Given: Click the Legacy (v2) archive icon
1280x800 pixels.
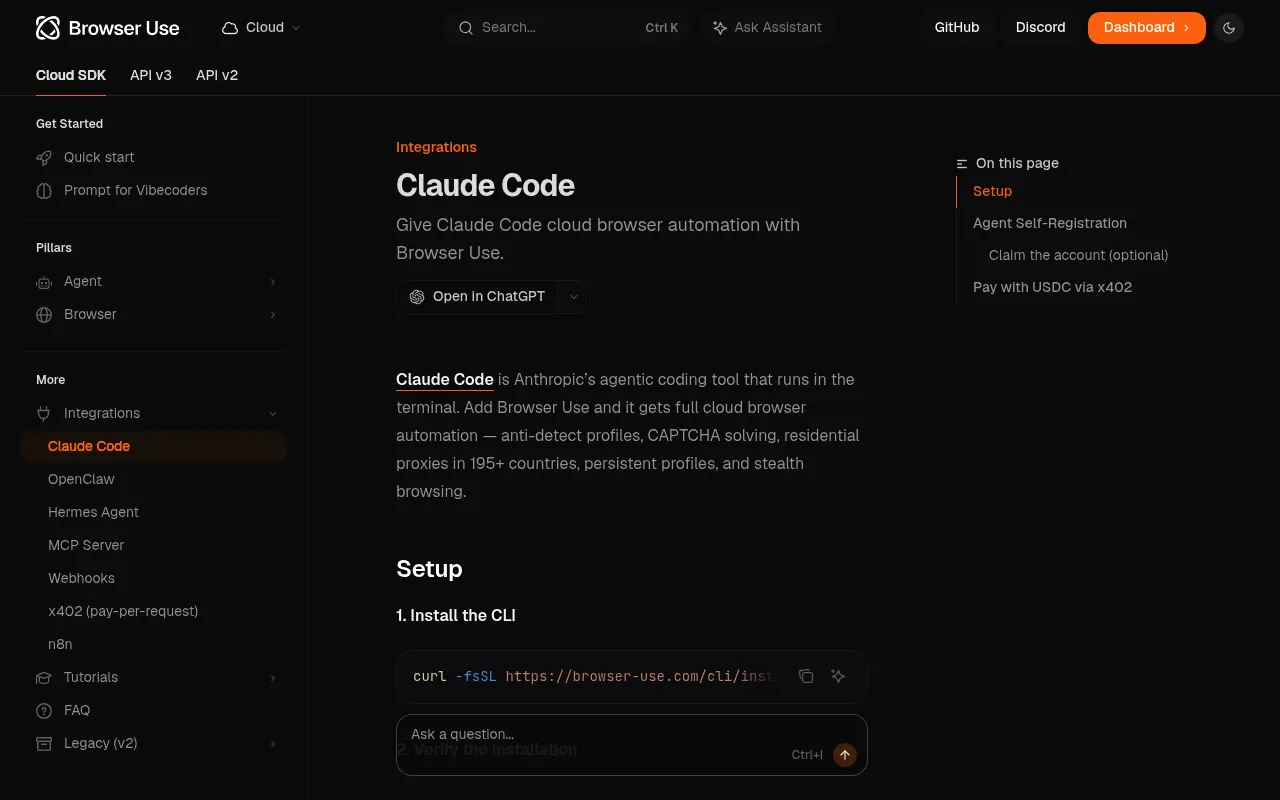Looking at the screenshot, I should [x=44, y=743].
